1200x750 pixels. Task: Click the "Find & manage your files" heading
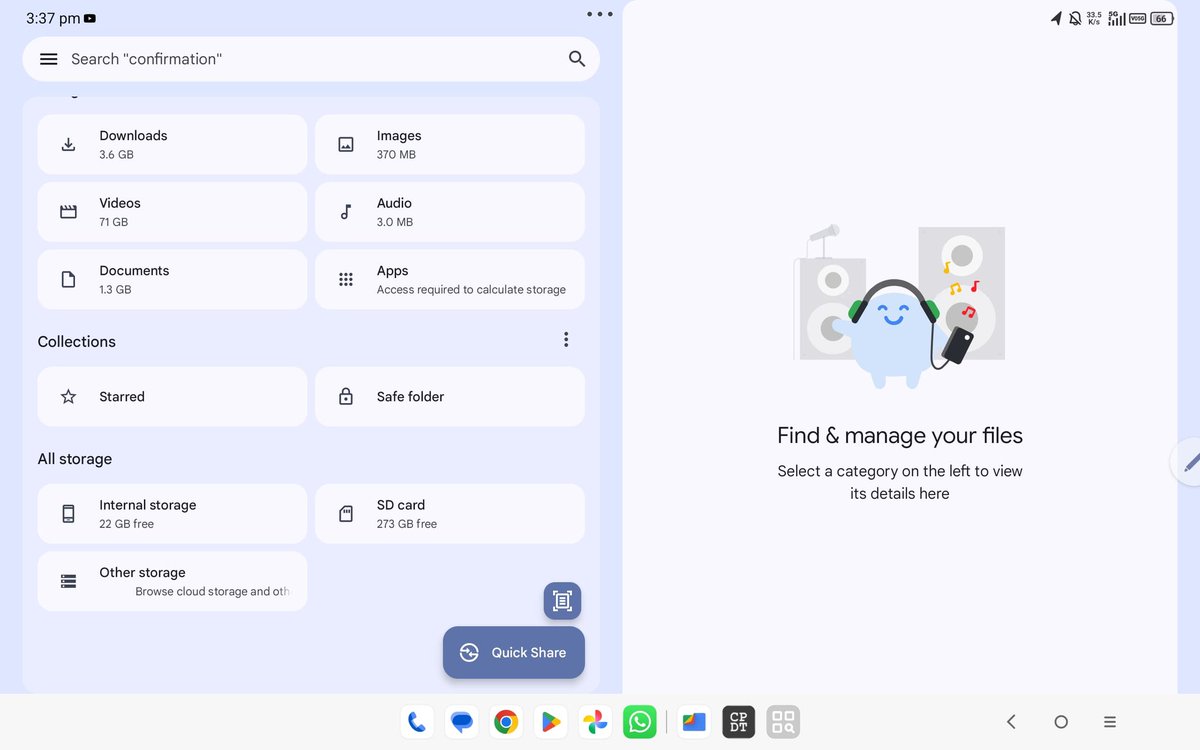(900, 436)
